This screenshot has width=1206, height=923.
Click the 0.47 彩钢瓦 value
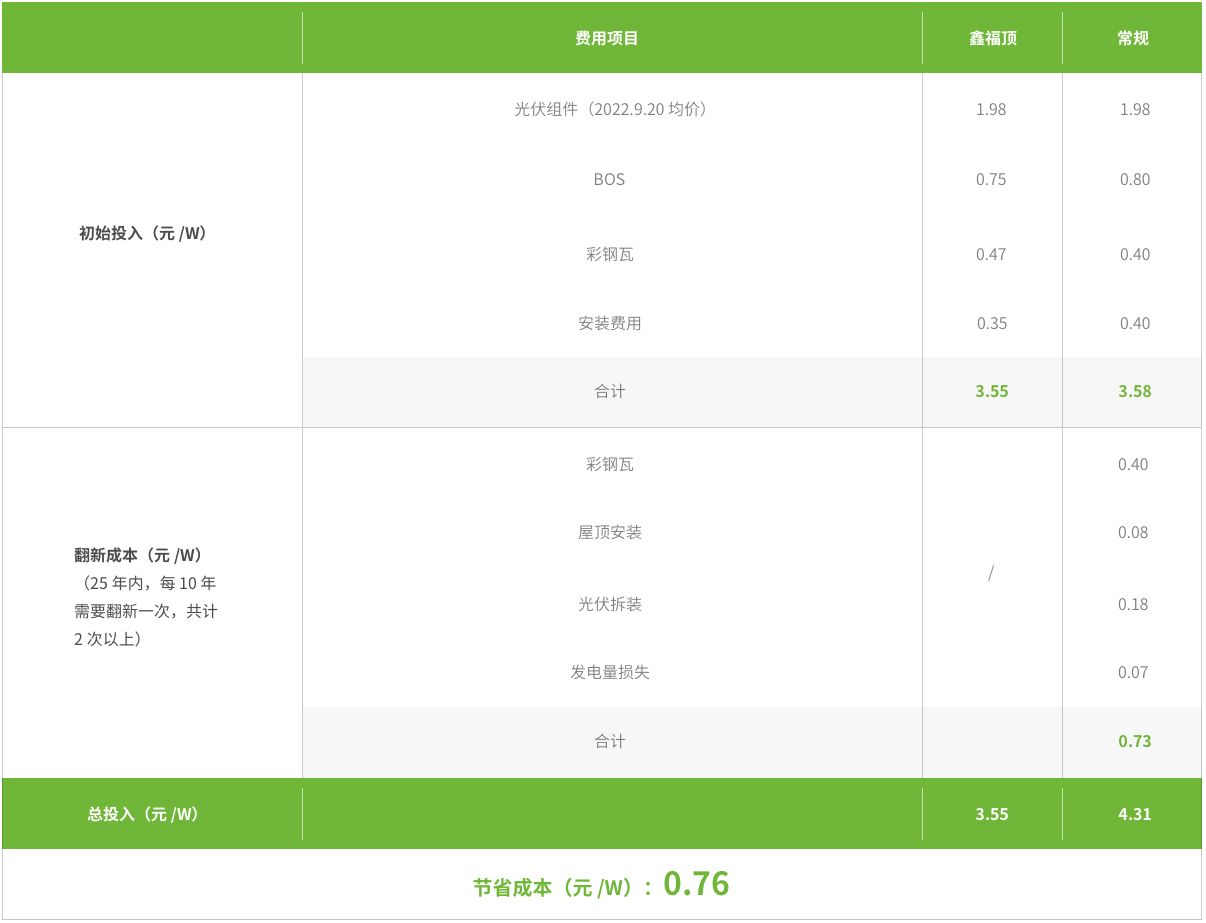[x=991, y=254]
